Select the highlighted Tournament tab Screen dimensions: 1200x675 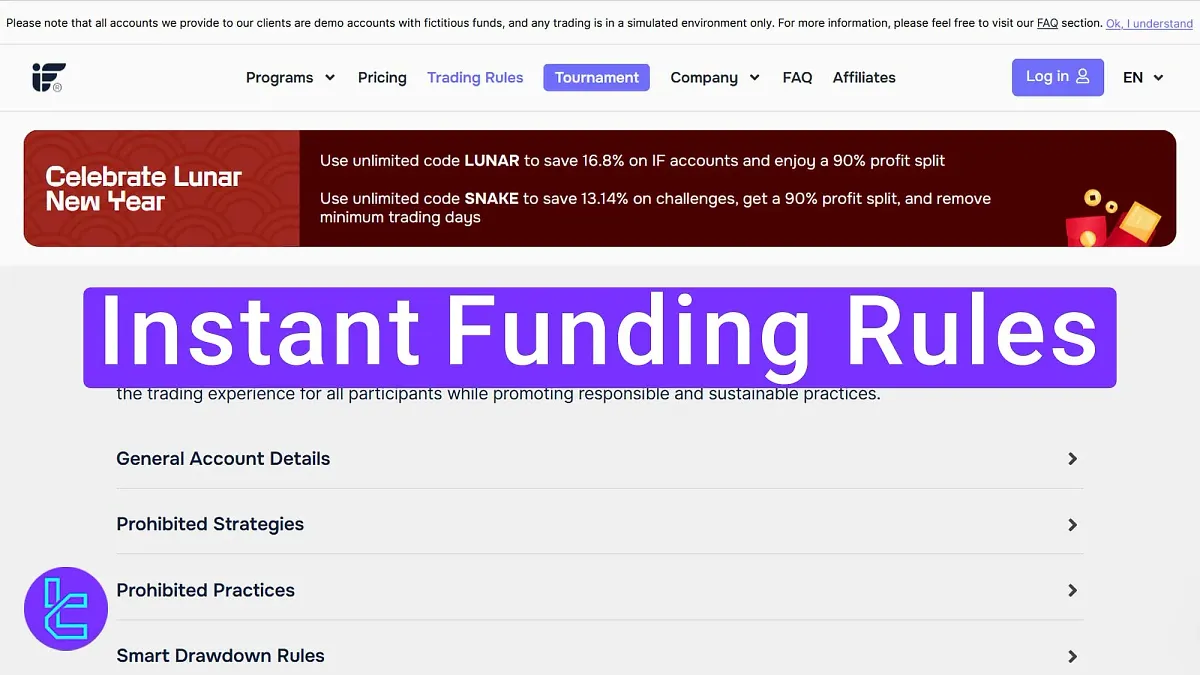596,77
